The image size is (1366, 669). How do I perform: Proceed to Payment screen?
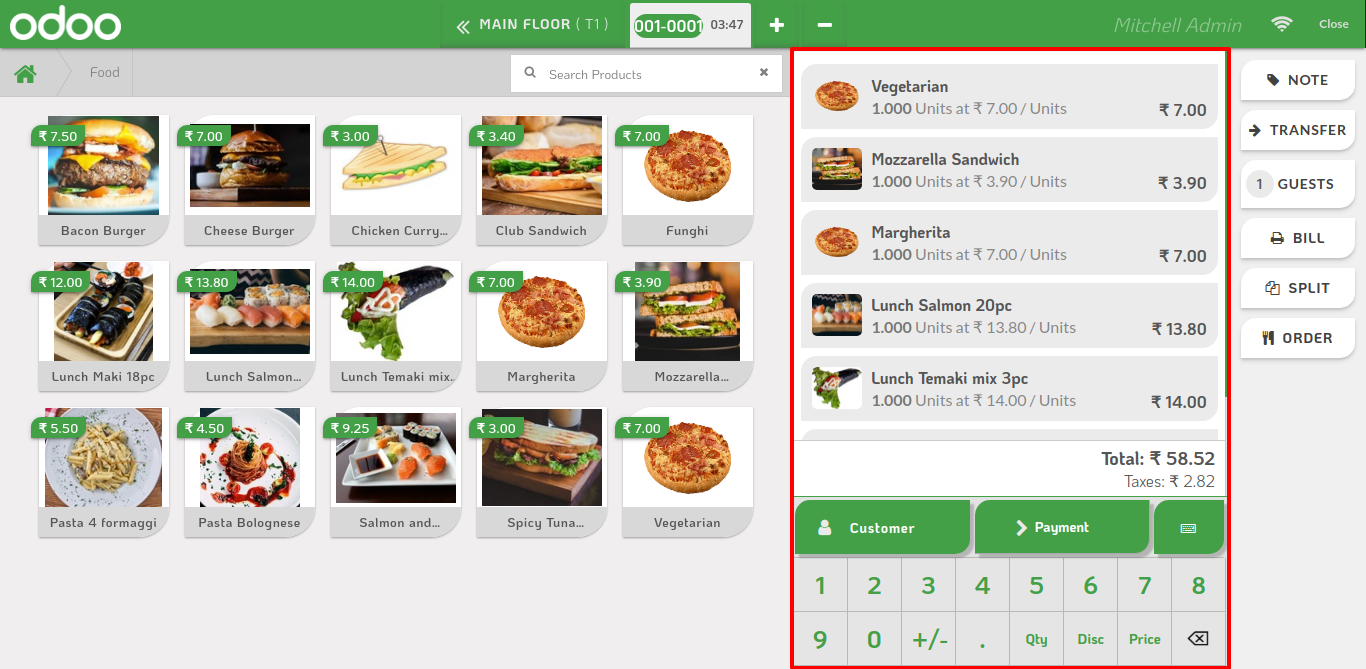1061,527
